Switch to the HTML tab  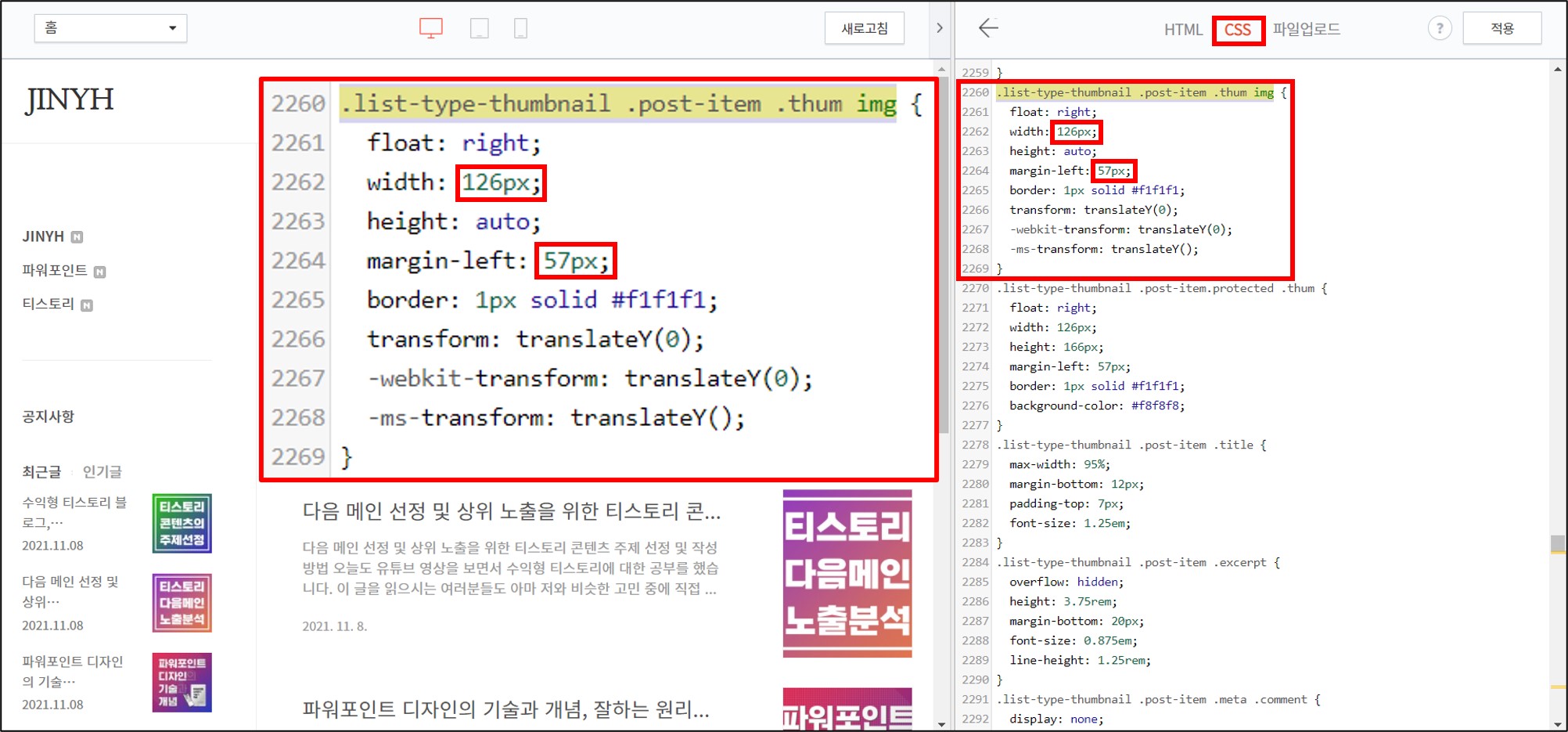coord(1183,30)
